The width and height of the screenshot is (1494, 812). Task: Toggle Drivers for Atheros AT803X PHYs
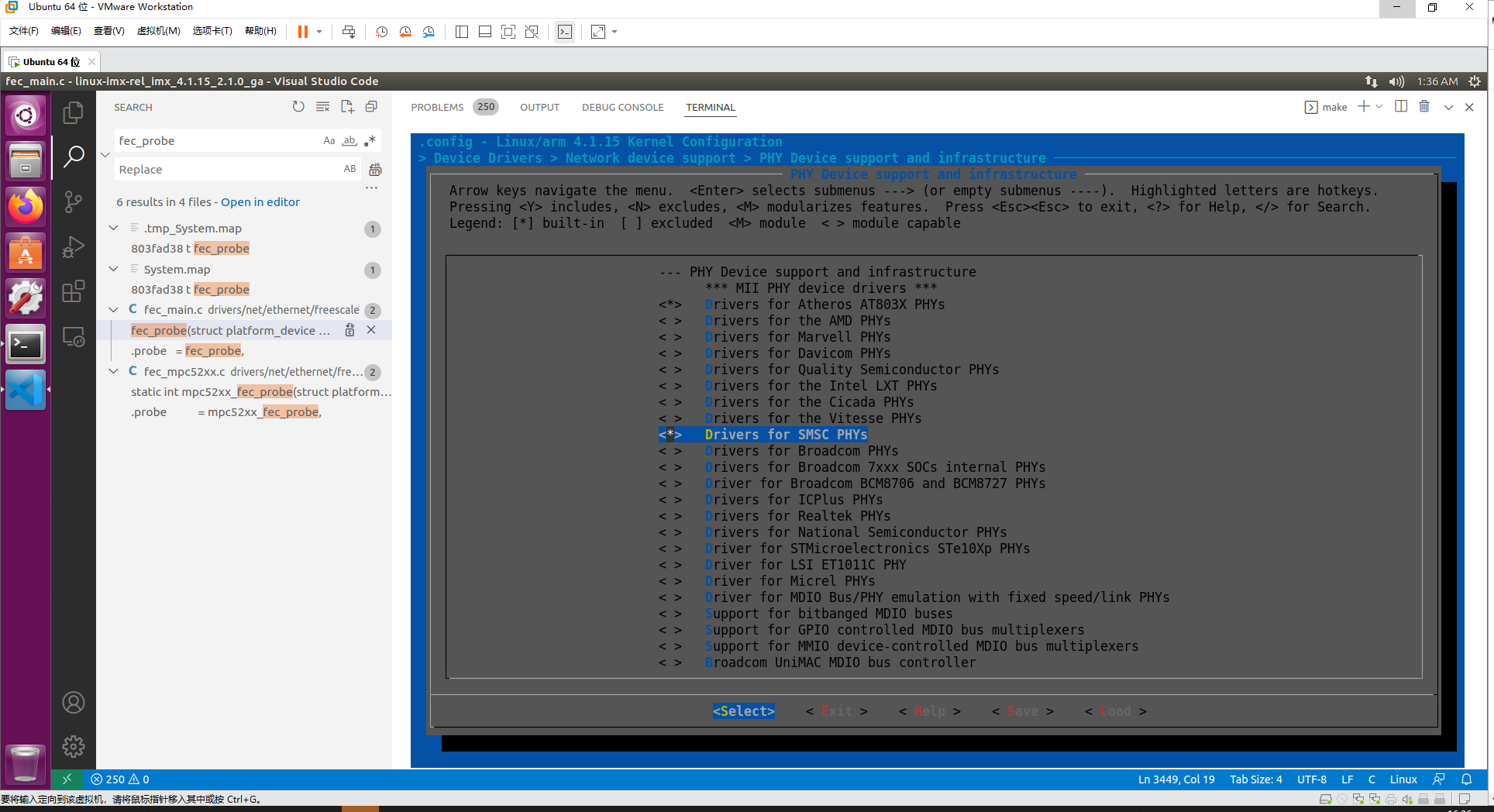[x=801, y=304]
